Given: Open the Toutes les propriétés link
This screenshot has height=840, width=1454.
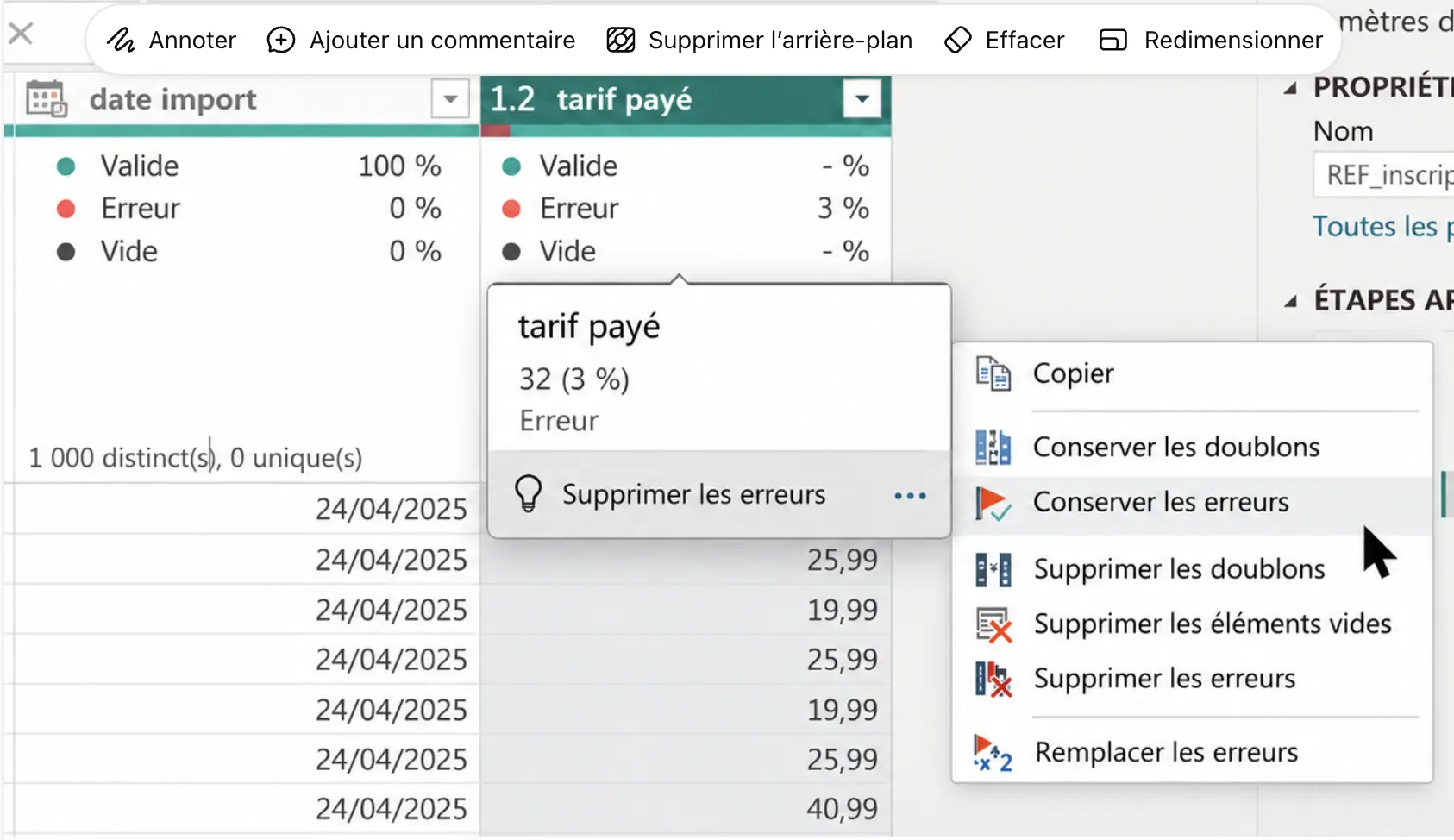Looking at the screenshot, I should (x=1383, y=227).
